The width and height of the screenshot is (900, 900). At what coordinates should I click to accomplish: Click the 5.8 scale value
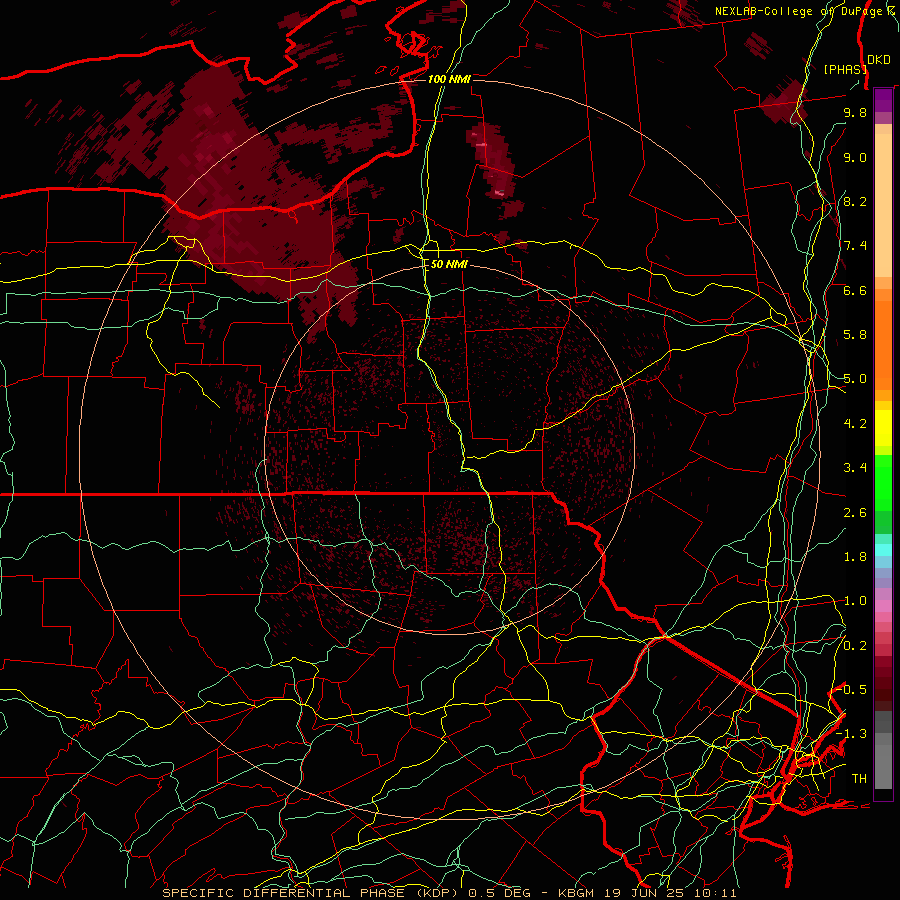pos(855,335)
